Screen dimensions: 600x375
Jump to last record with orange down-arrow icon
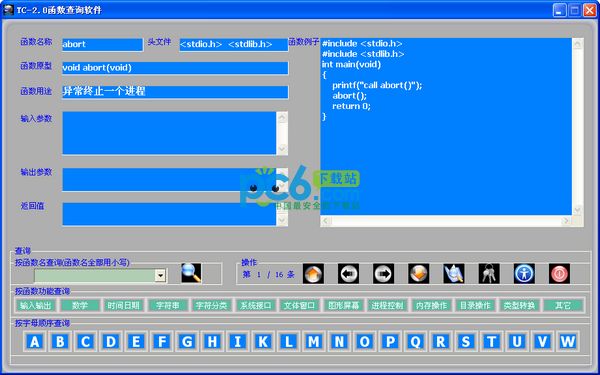point(419,274)
